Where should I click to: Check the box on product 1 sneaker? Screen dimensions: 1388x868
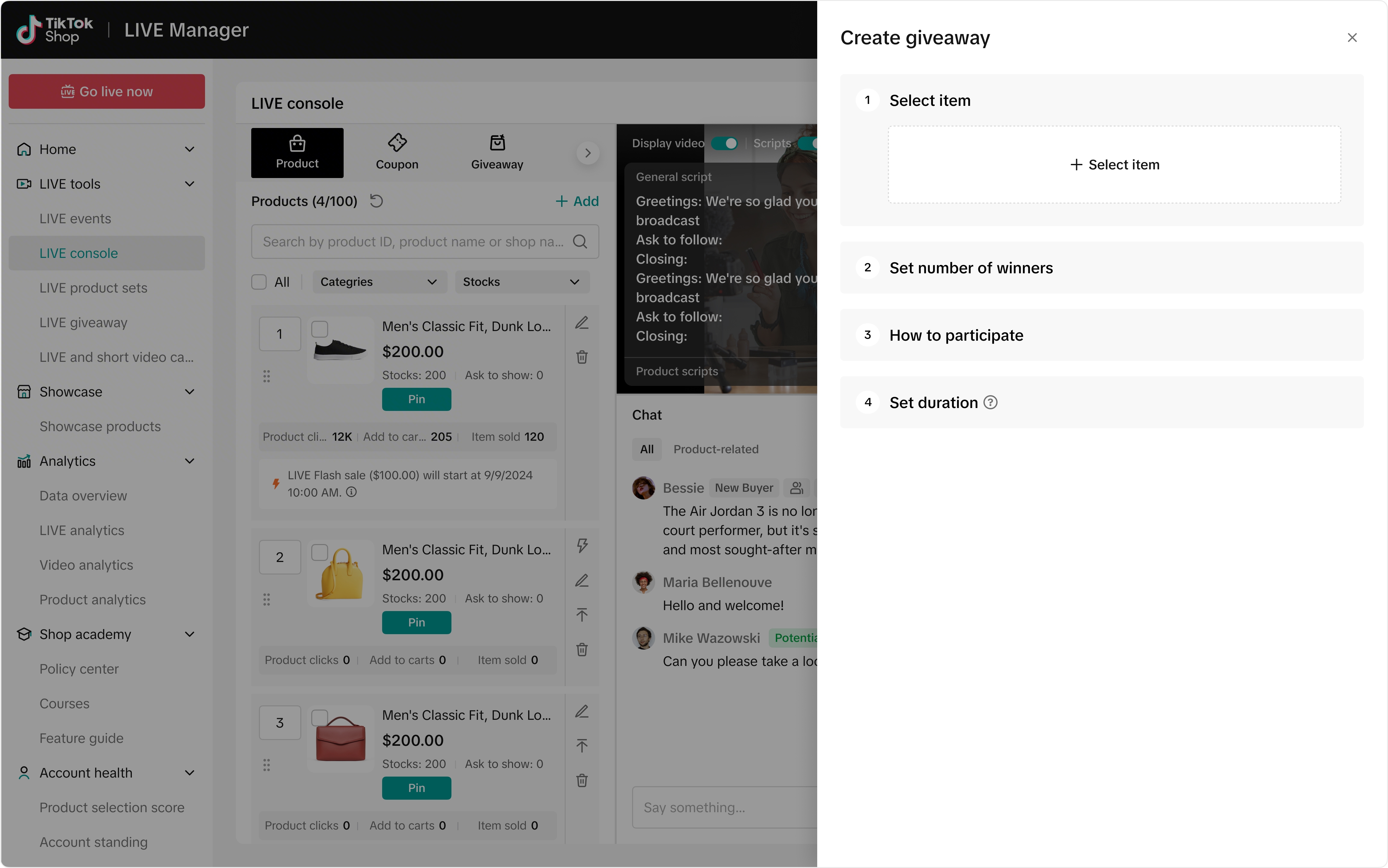[319, 329]
